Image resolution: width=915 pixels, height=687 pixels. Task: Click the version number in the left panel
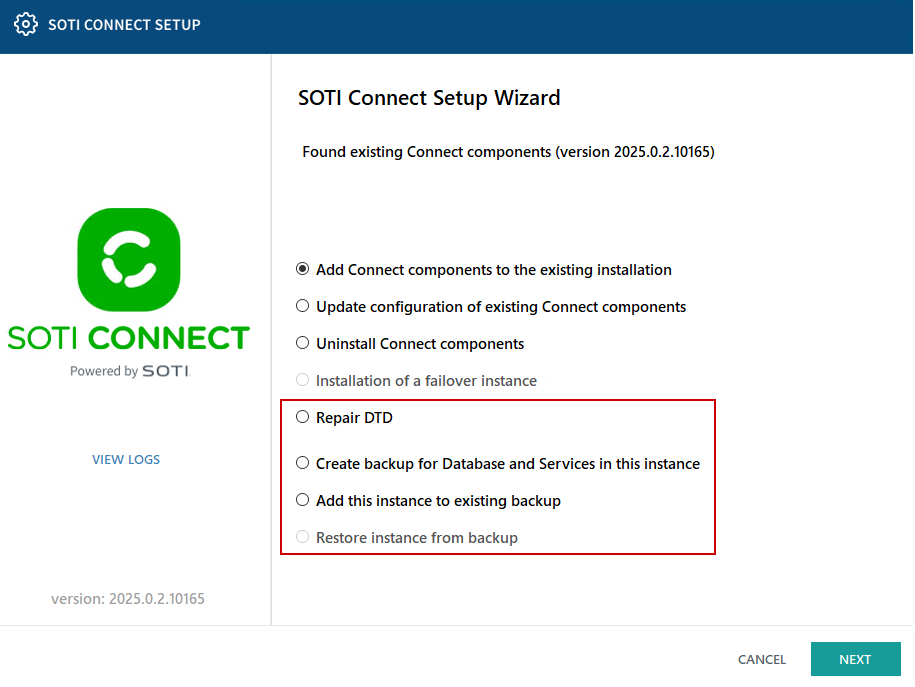127,598
